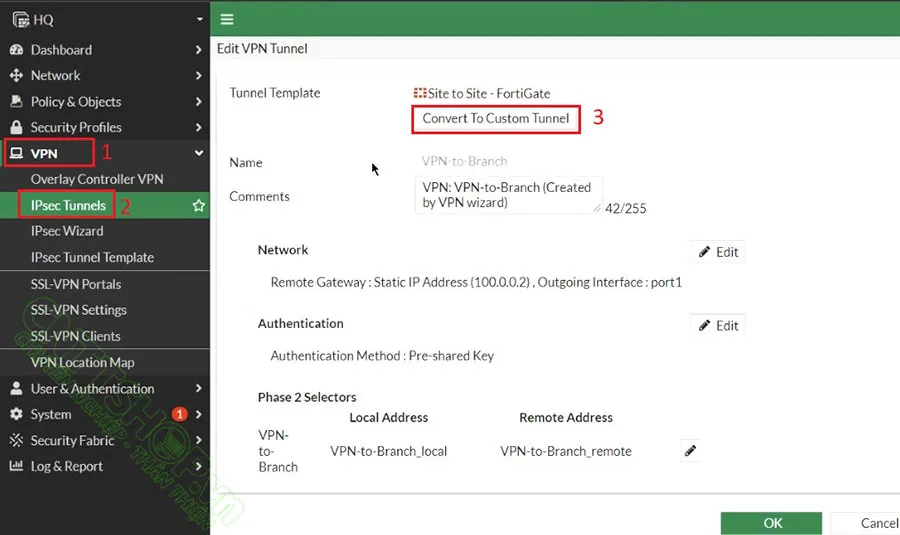Open the HQ device dropdown
This screenshot has width=900, height=535.
pyautogui.click(x=200, y=19)
